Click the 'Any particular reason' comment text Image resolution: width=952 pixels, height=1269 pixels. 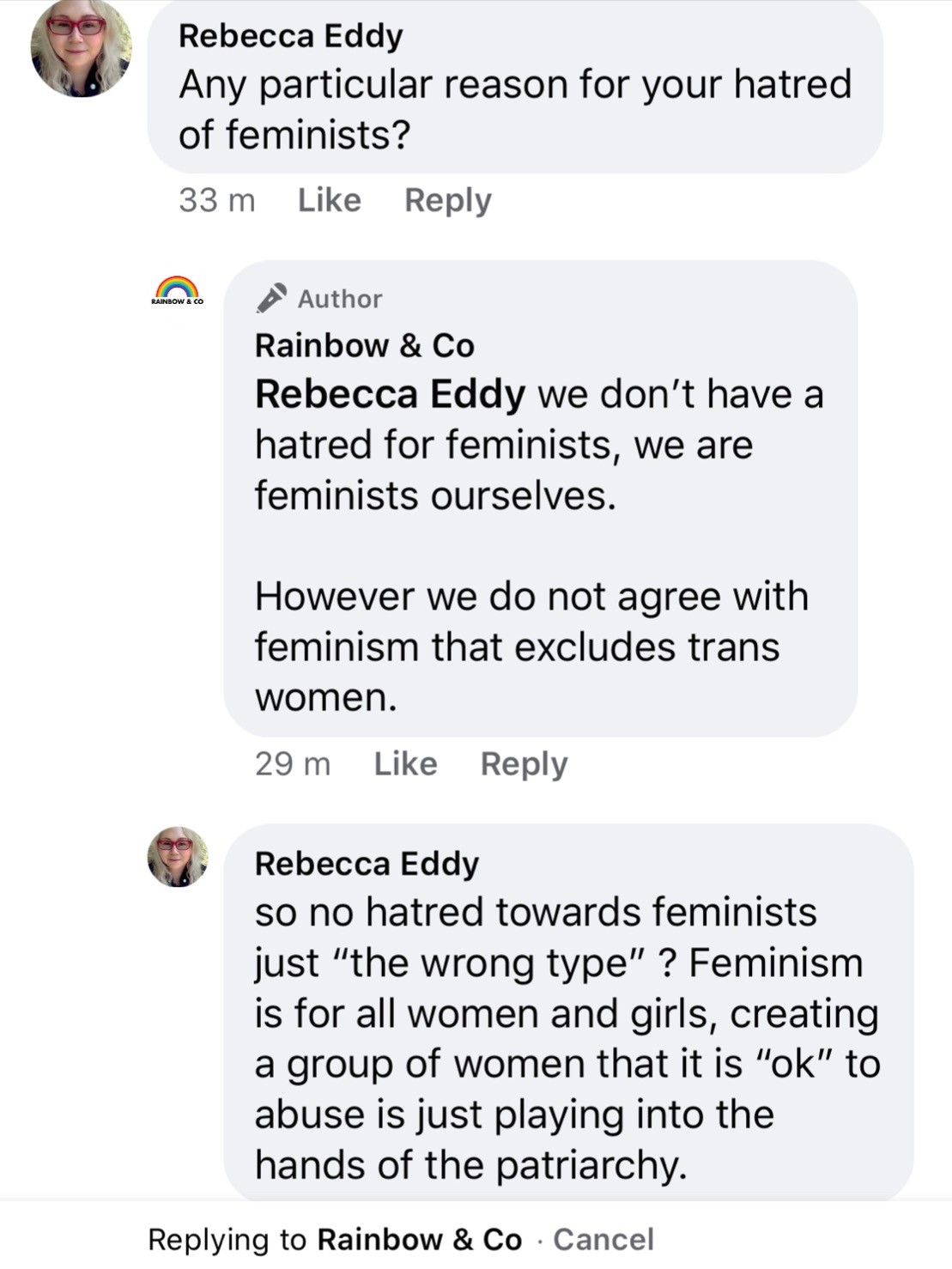[x=513, y=109]
